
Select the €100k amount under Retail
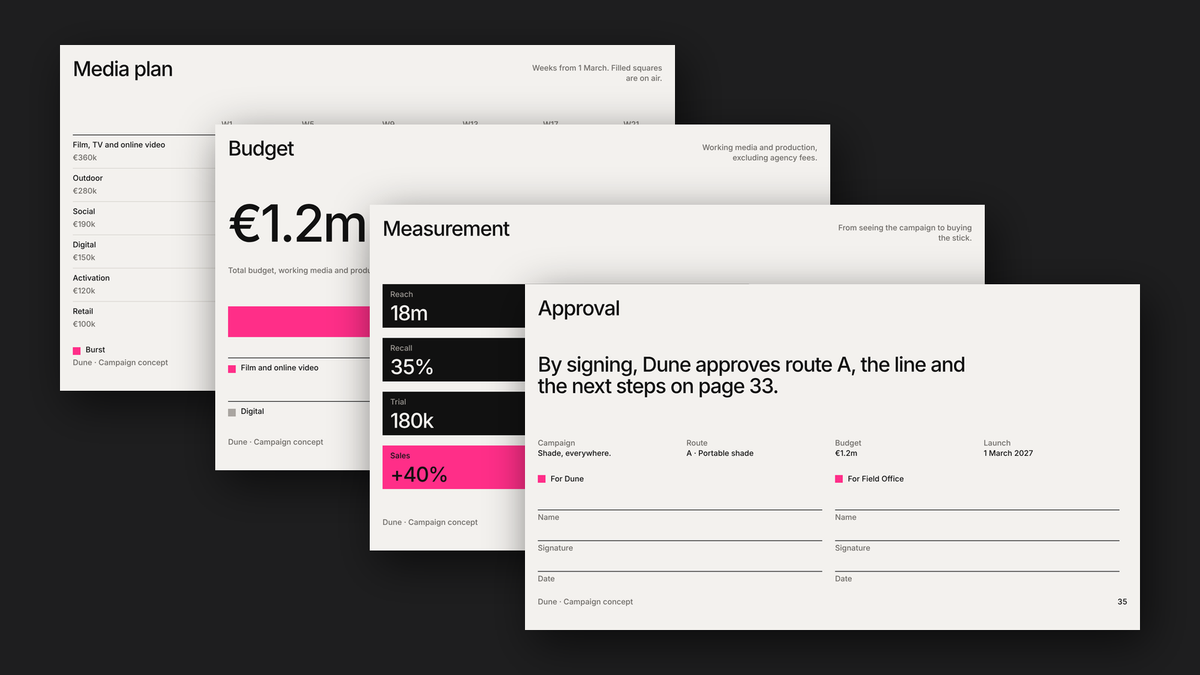(x=85, y=324)
